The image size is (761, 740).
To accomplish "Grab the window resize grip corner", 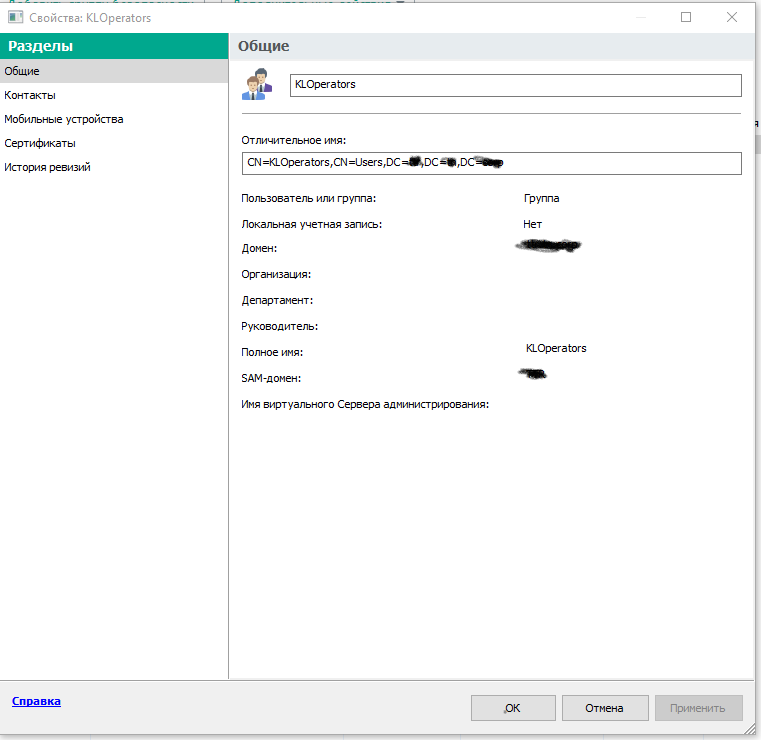I will tap(750, 728).
